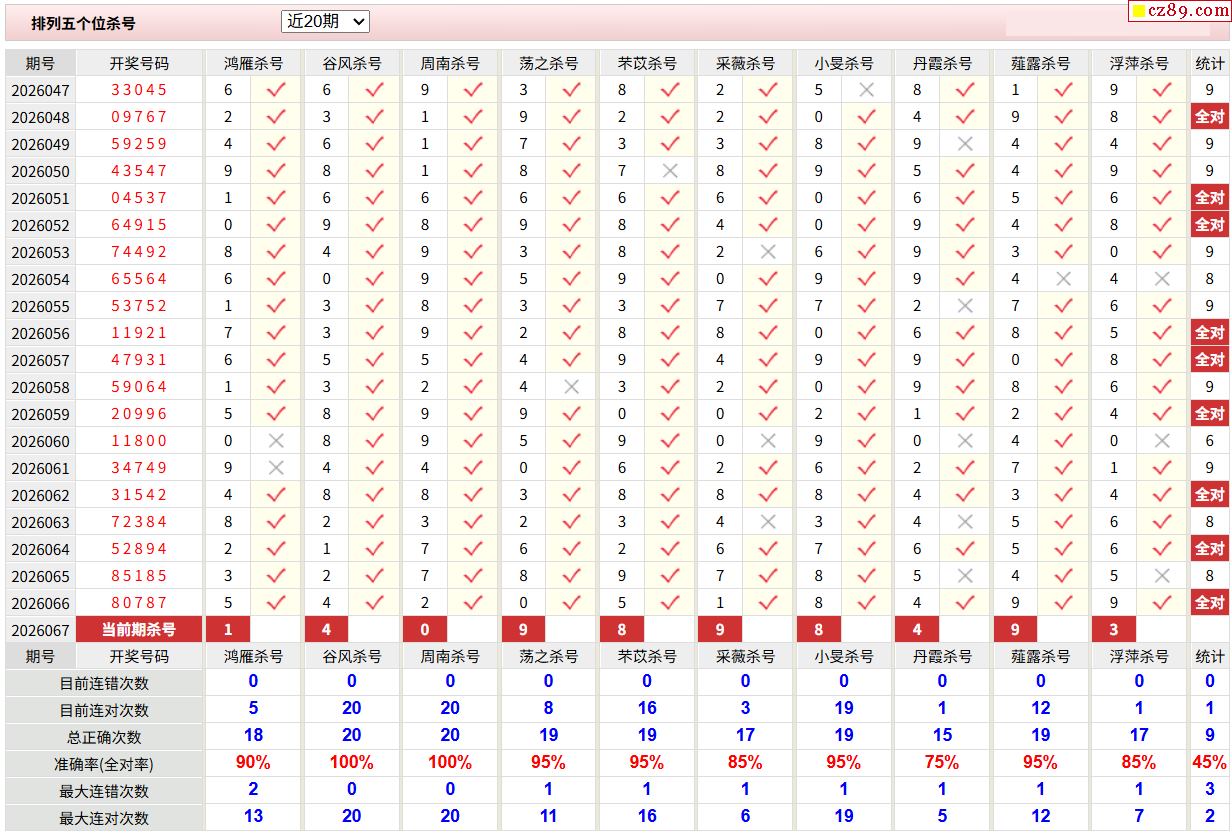Click the check mark in row 2026047 鸿雁杀号

(x=277, y=90)
